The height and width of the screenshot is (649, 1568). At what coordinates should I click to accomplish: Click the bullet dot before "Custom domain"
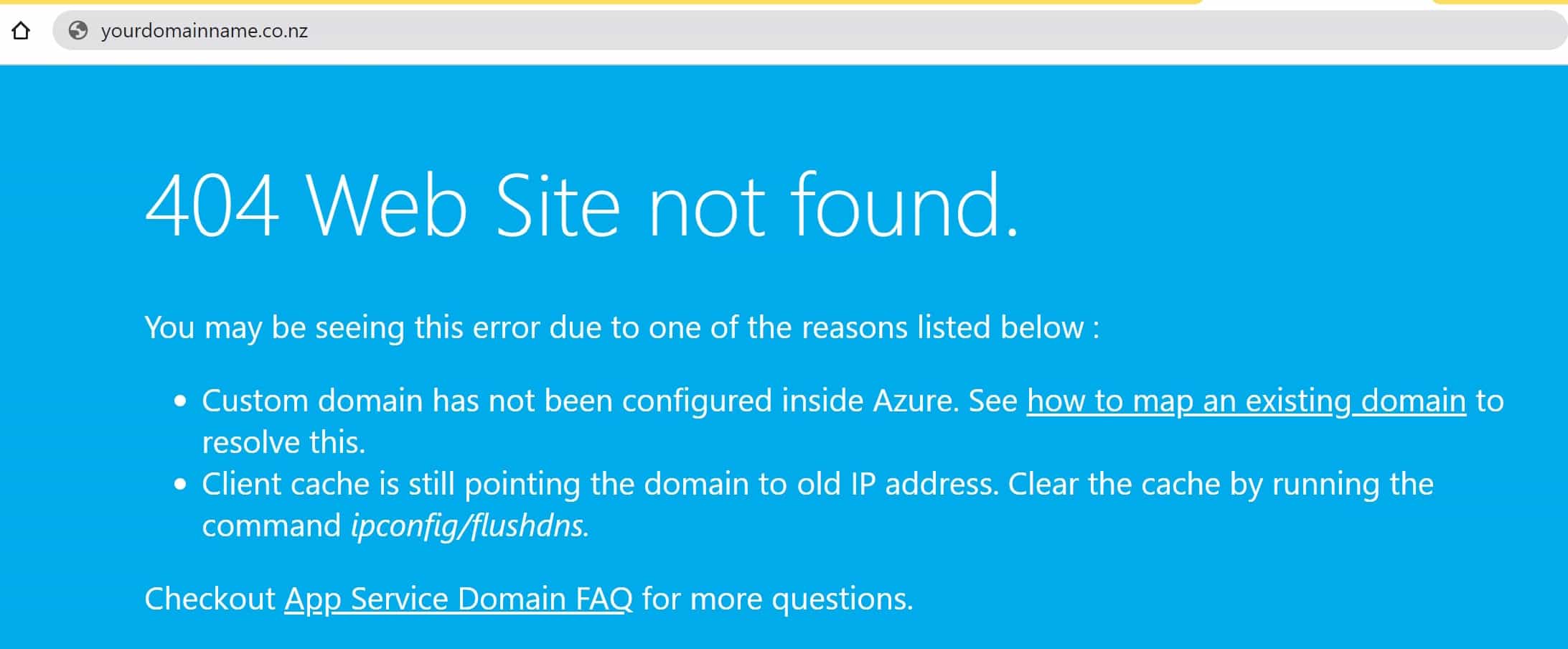pos(180,401)
